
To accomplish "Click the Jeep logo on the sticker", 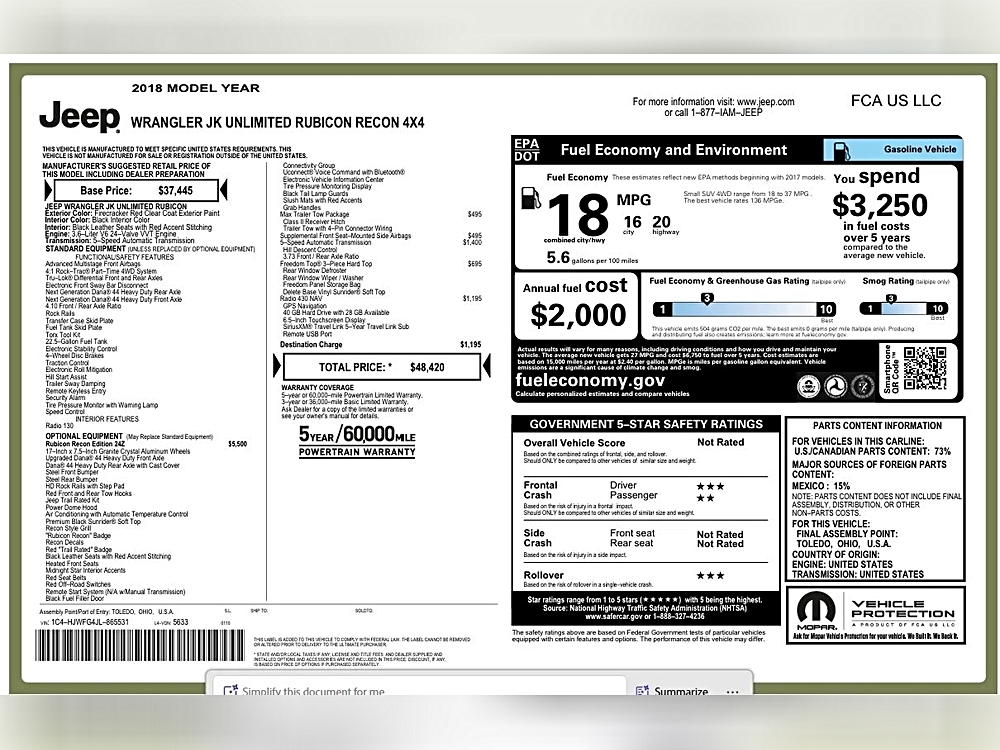I will pyautogui.click(x=80, y=118).
